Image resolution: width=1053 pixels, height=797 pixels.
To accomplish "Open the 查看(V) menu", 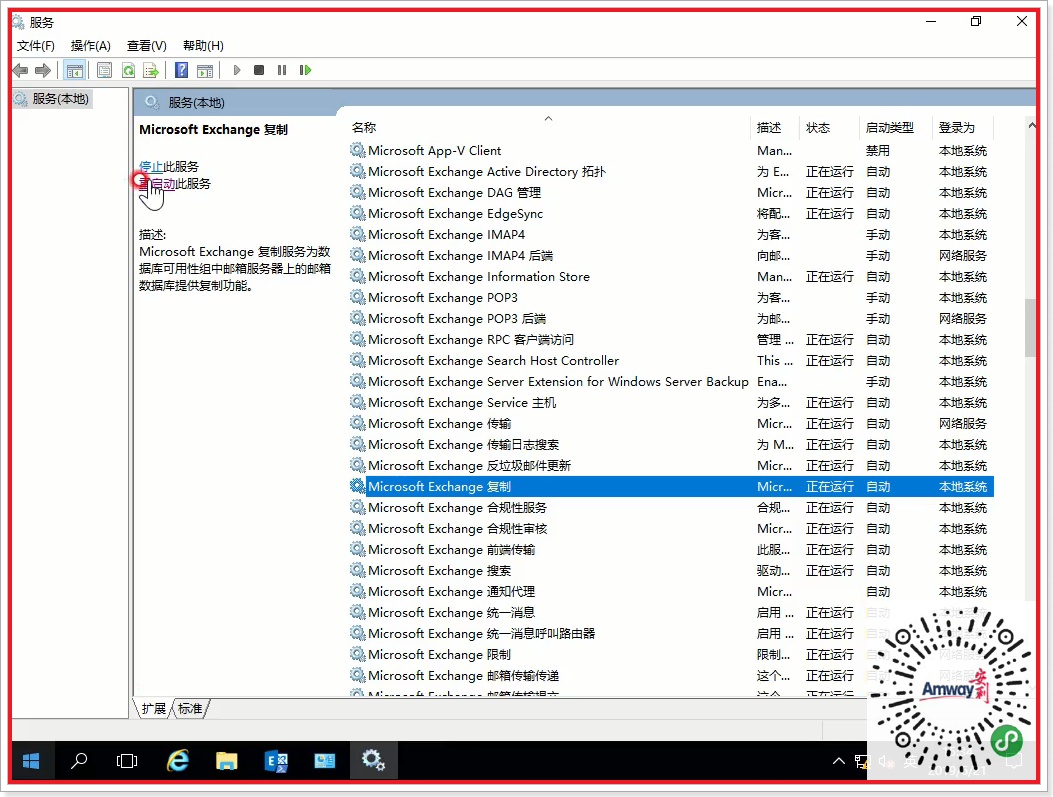I will (x=146, y=46).
